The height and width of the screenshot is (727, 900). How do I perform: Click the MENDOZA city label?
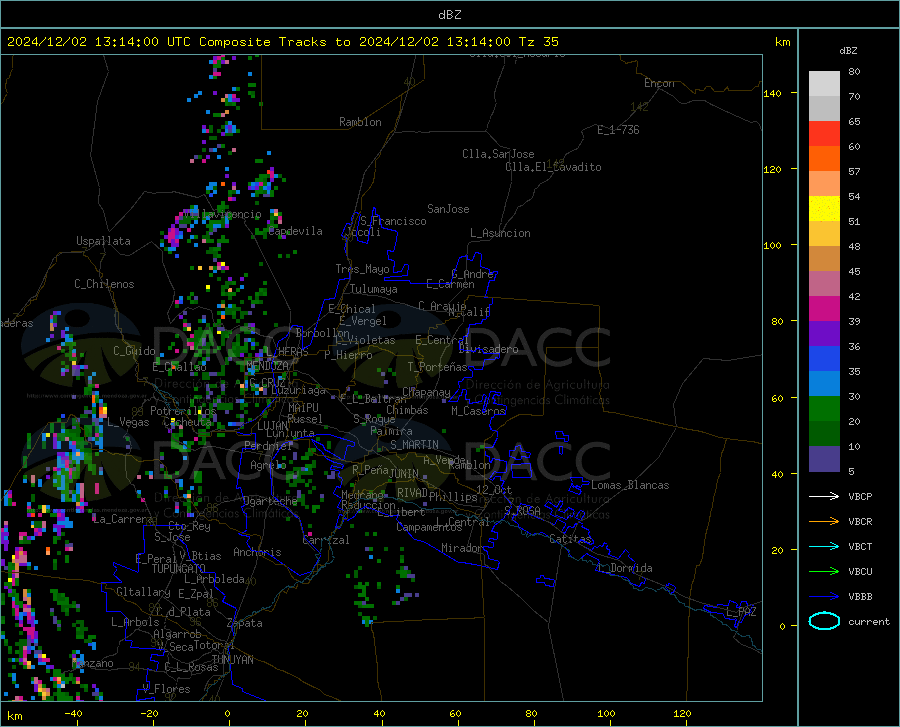[267, 366]
